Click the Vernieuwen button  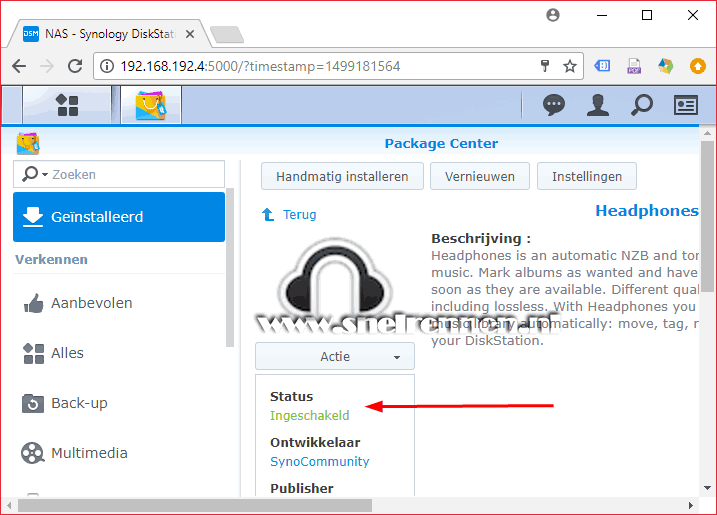[x=480, y=176]
